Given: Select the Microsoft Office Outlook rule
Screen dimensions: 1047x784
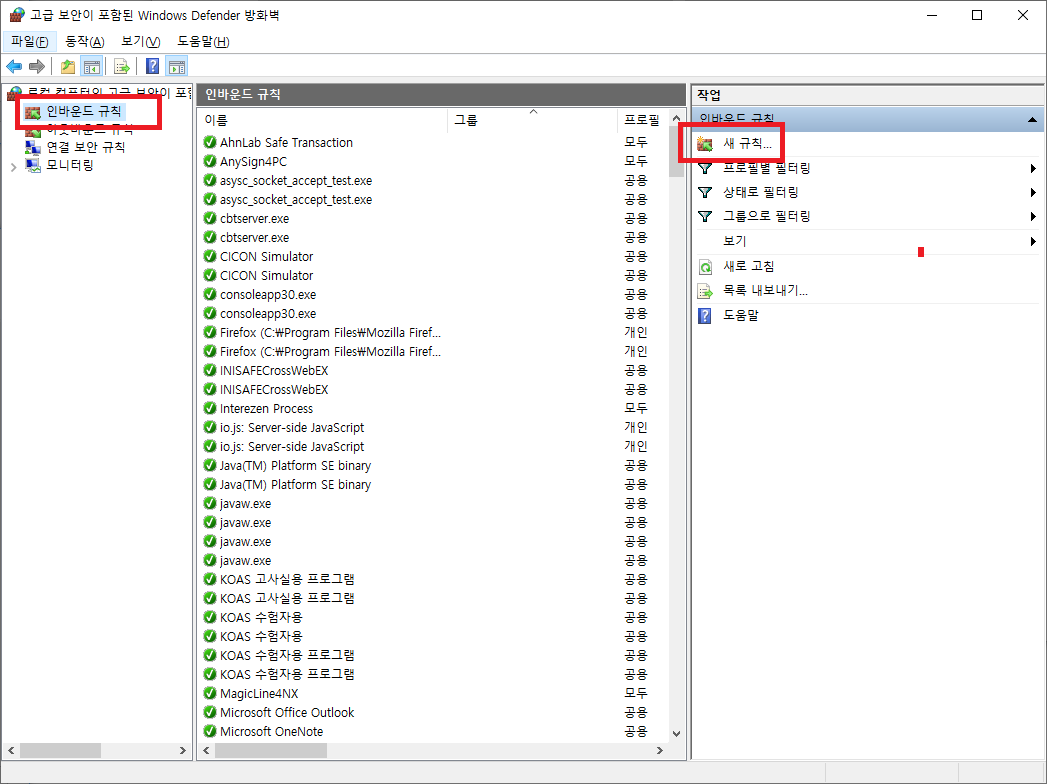Looking at the screenshot, I should click(x=287, y=713).
